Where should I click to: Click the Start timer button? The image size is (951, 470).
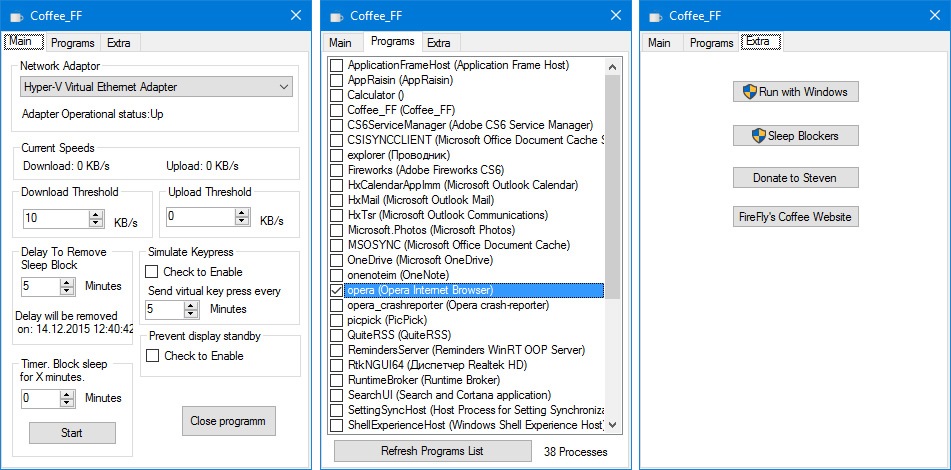click(x=72, y=433)
